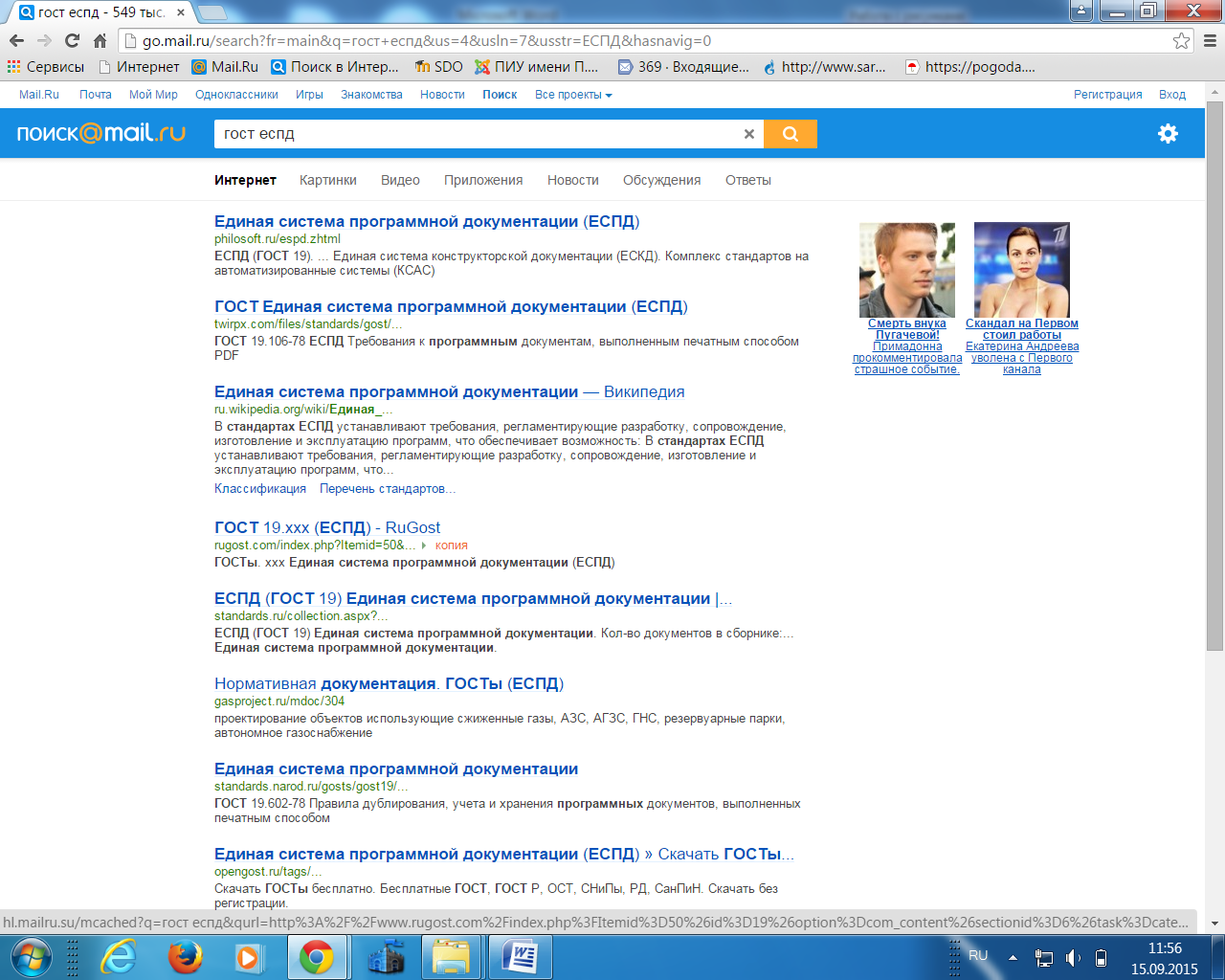Viewport: 1225px width, 980px height.
Task: Open the browser home page icon
Action: [100, 41]
